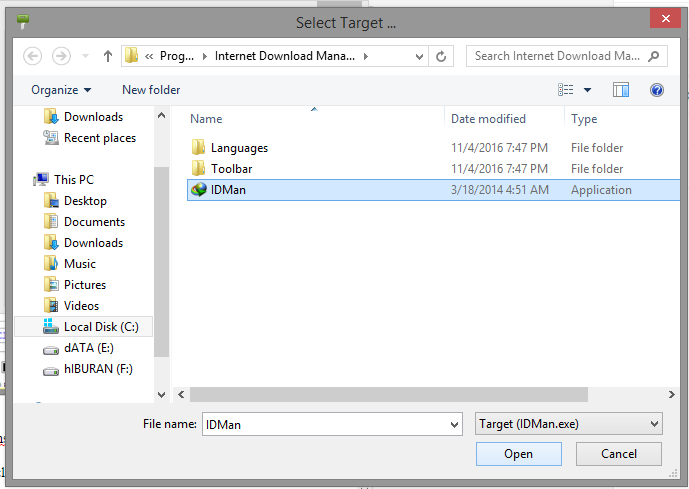Screen dimensions: 689x489
Task: Click the hIBURAN (F:) drive icon
Action: pyautogui.click(x=51, y=371)
